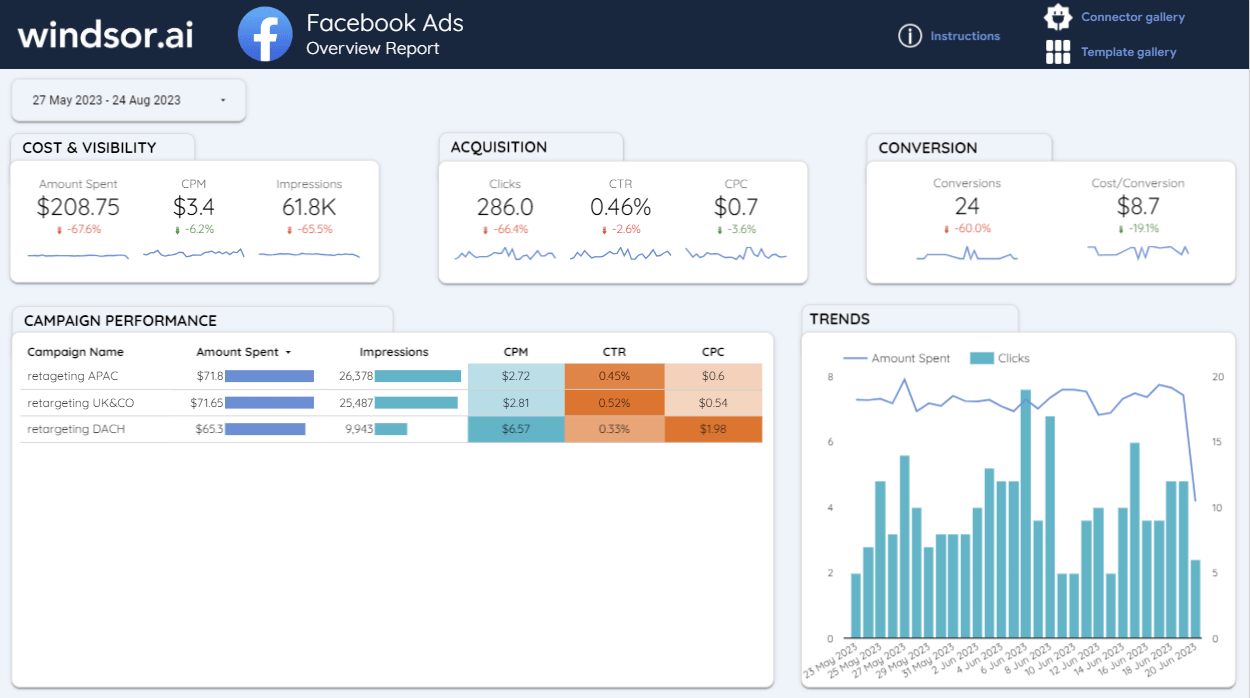Viewport: 1250px width, 698px height.
Task: Select the Trends panel header
Action: [x=838, y=318]
